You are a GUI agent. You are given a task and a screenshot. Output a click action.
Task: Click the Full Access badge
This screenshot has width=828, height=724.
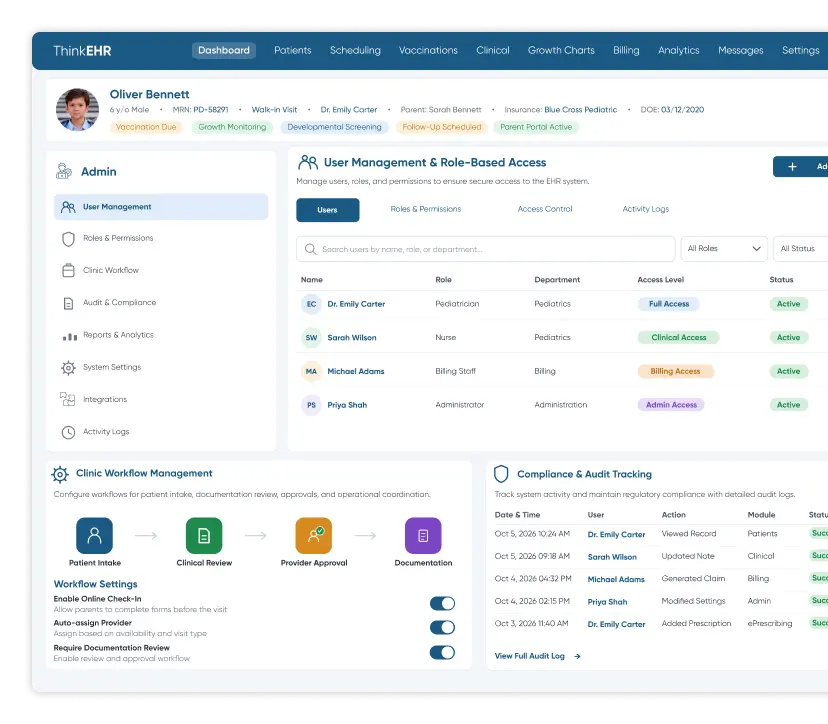[x=669, y=304]
